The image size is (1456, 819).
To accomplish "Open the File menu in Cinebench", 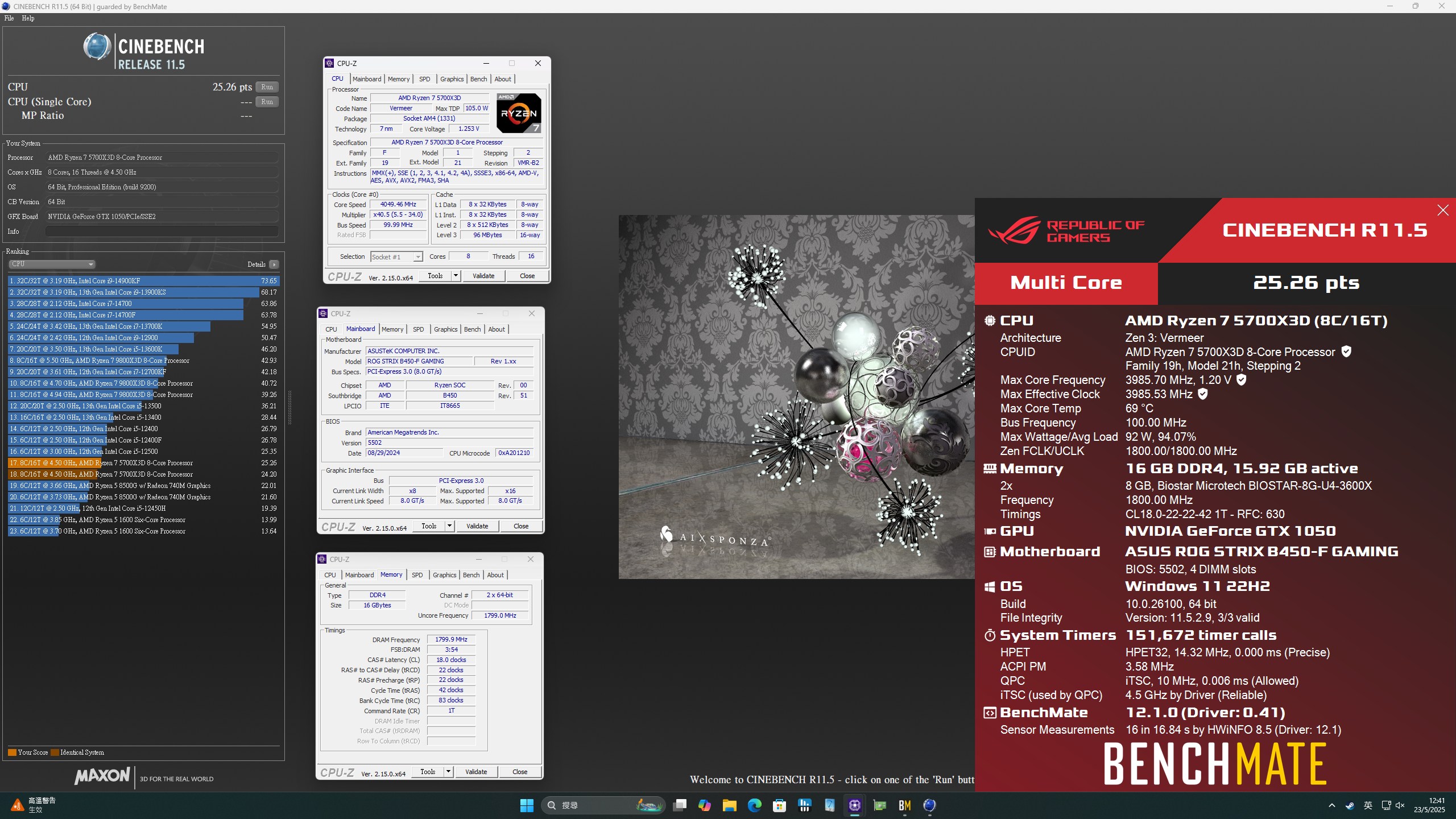I will click(x=9, y=18).
